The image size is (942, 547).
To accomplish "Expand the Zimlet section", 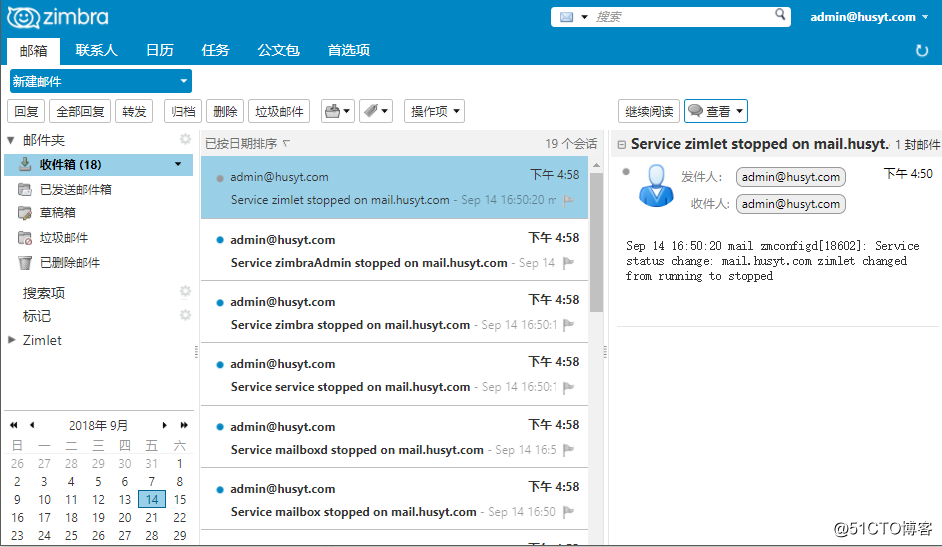I will tap(11, 339).
